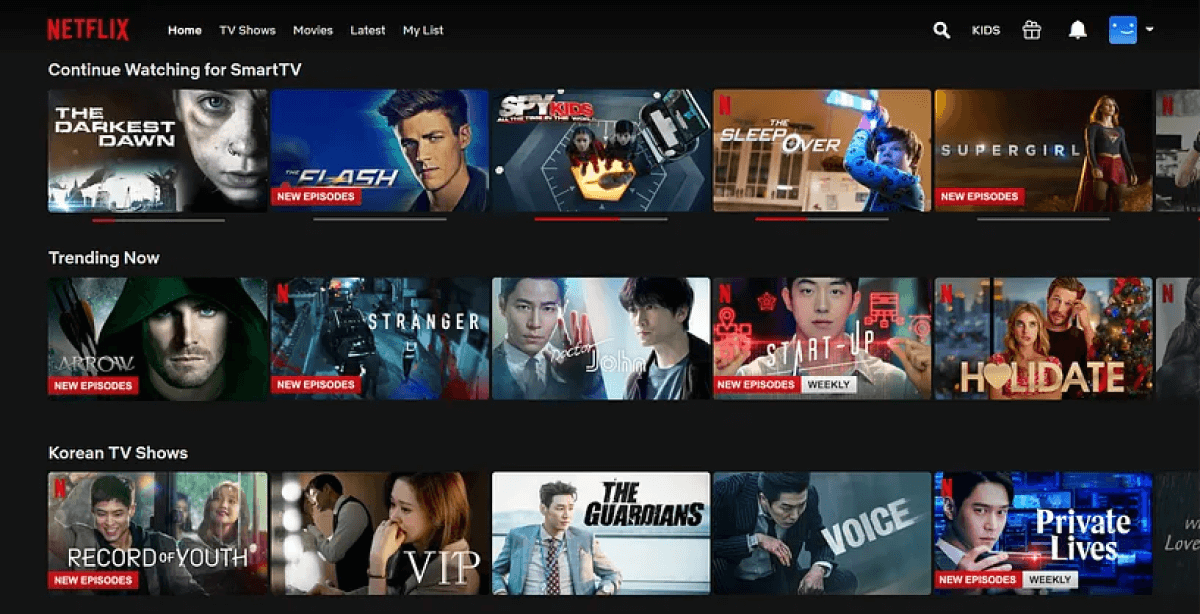The image size is (1200, 614).
Task: Click Netflix N logo on Private Lives
Action: [x=946, y=486]
